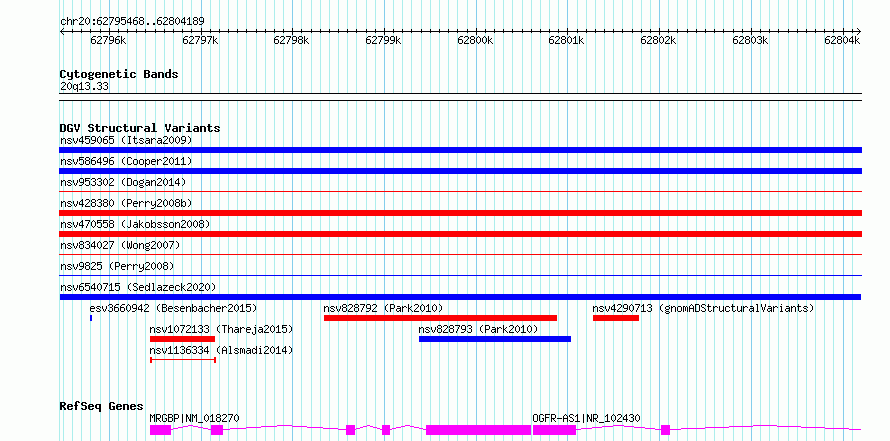The image size is (890, 441).
Task: Click the 62804k ruler tick label
Action: [x=842, y=41]
